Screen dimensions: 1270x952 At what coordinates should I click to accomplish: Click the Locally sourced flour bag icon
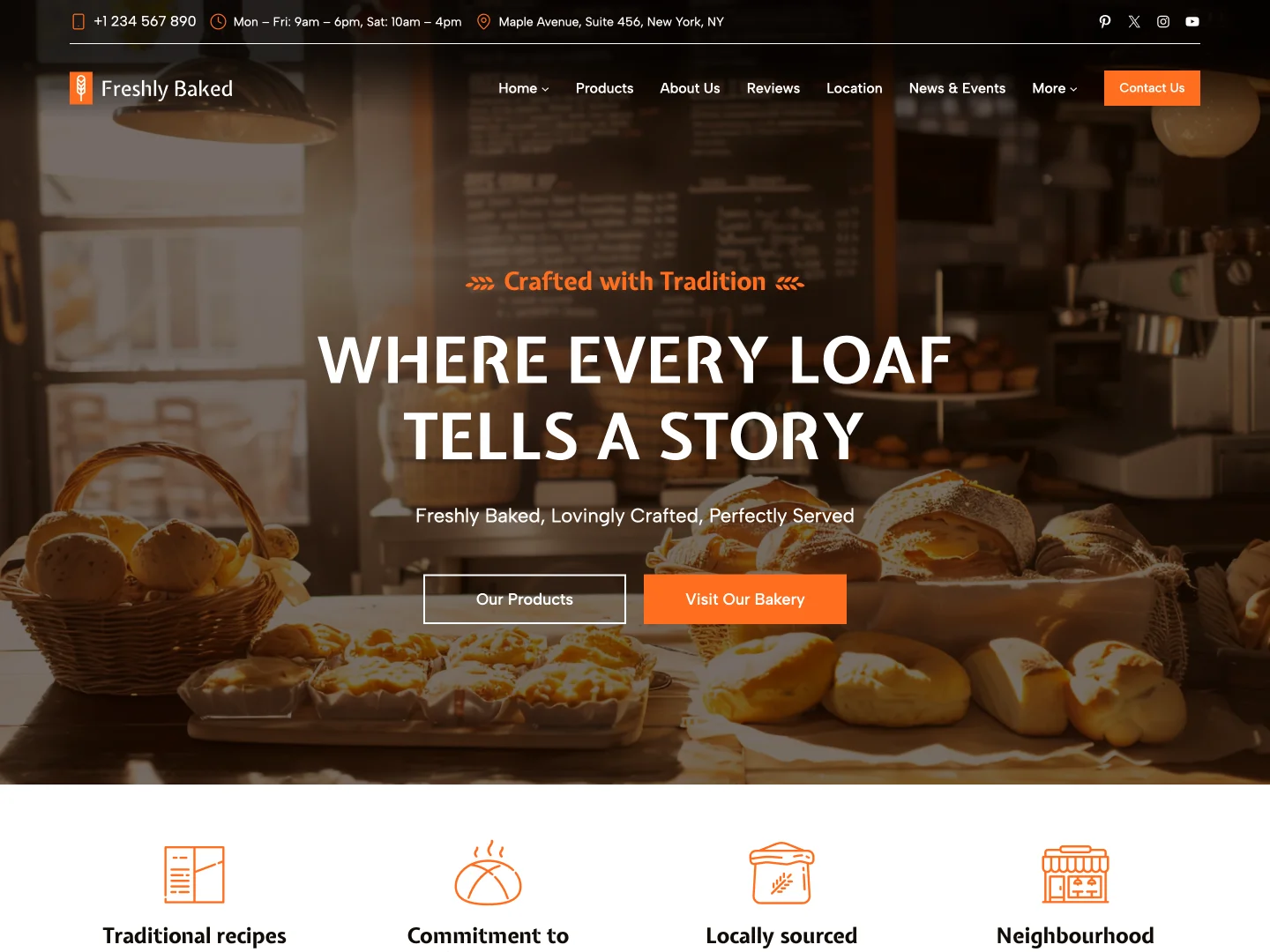pyautogui.click(x=781, y=873)
